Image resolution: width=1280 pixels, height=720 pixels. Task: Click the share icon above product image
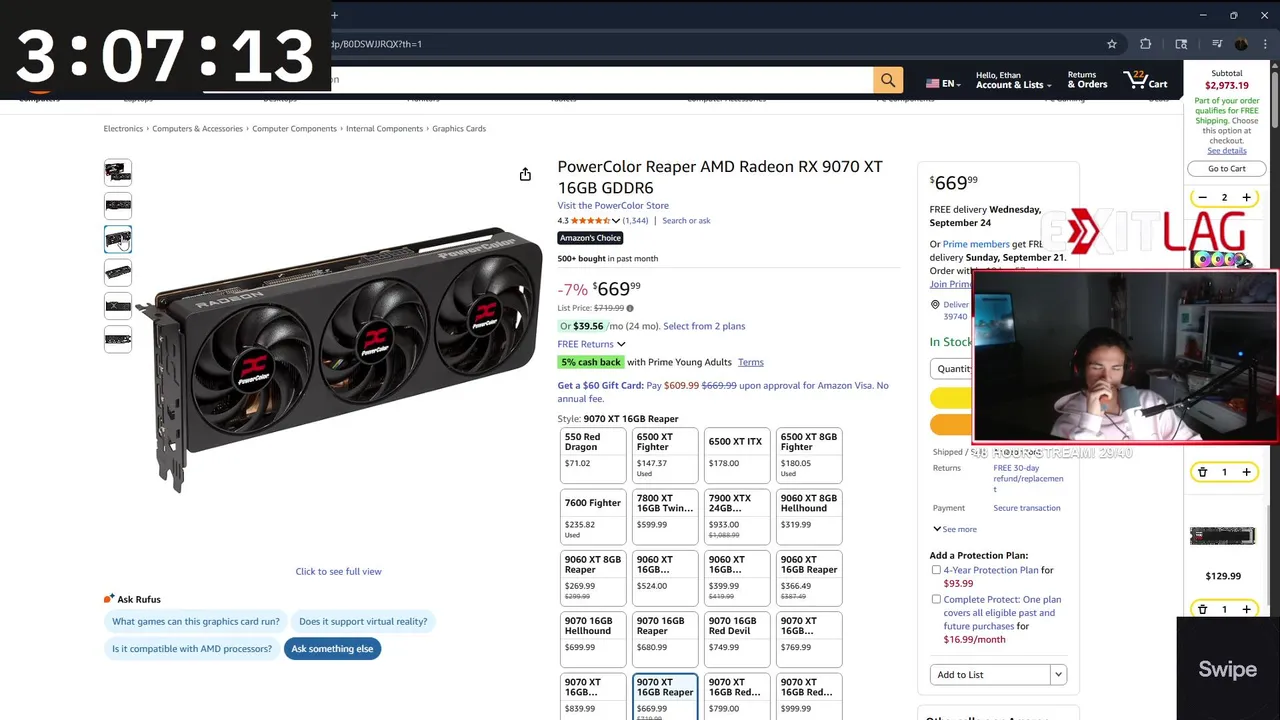click(x=525, y=174)
